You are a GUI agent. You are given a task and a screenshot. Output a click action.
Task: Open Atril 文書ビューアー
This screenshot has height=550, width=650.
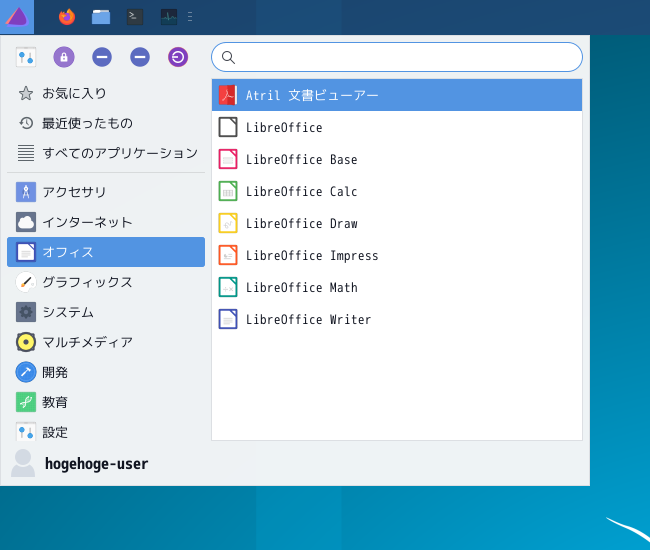point(397,95)
